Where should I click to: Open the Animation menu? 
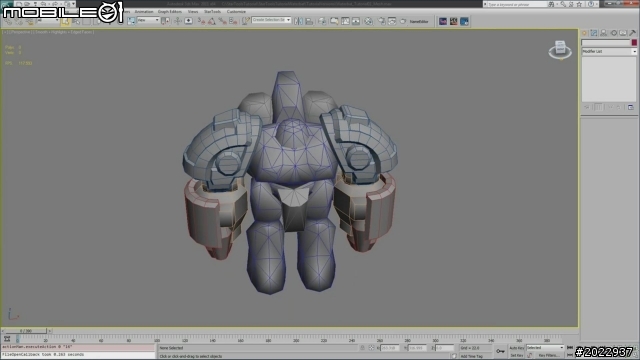144,11
